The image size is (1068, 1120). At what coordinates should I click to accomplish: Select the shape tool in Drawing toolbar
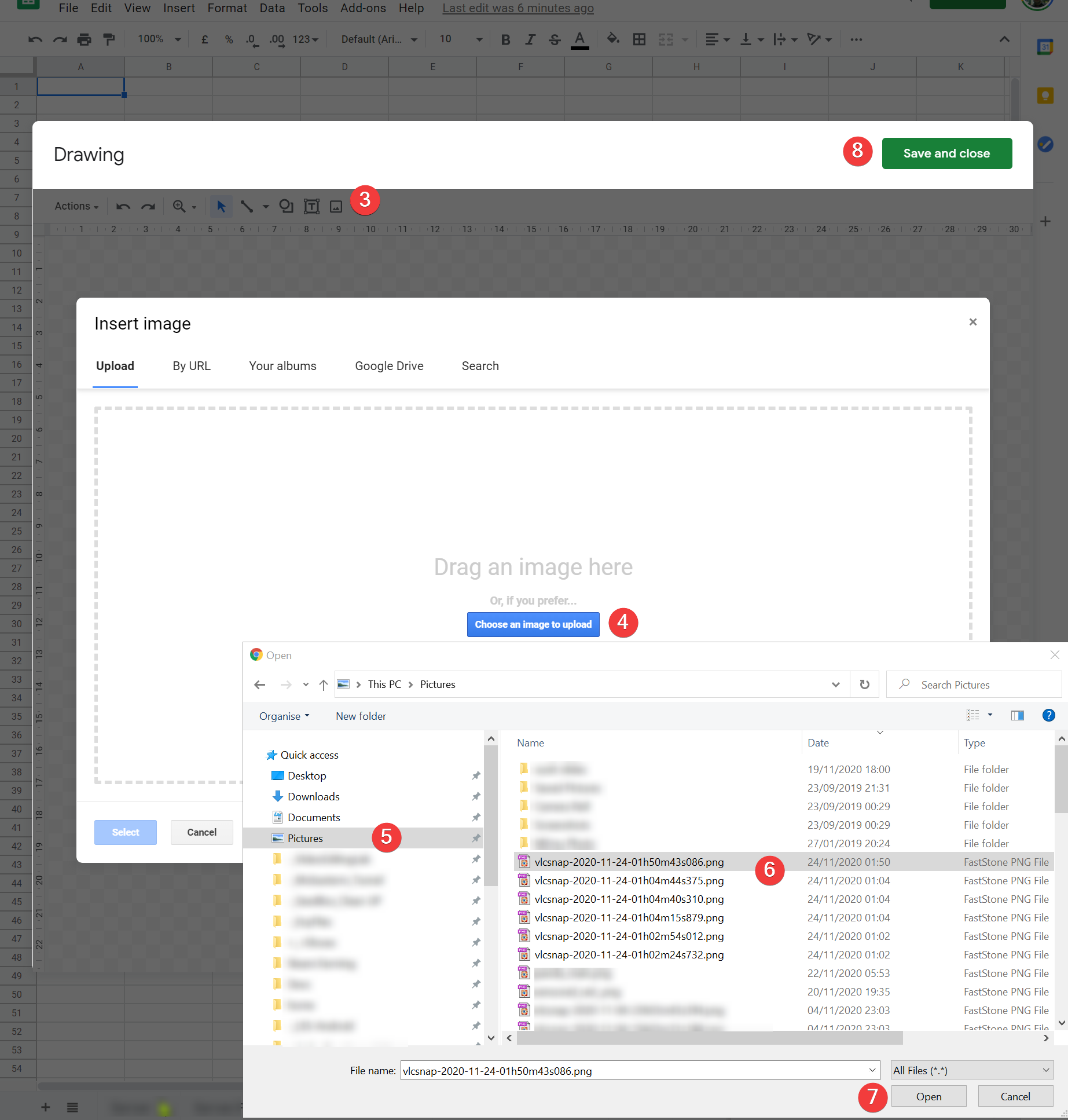click(x=287, y=206)
